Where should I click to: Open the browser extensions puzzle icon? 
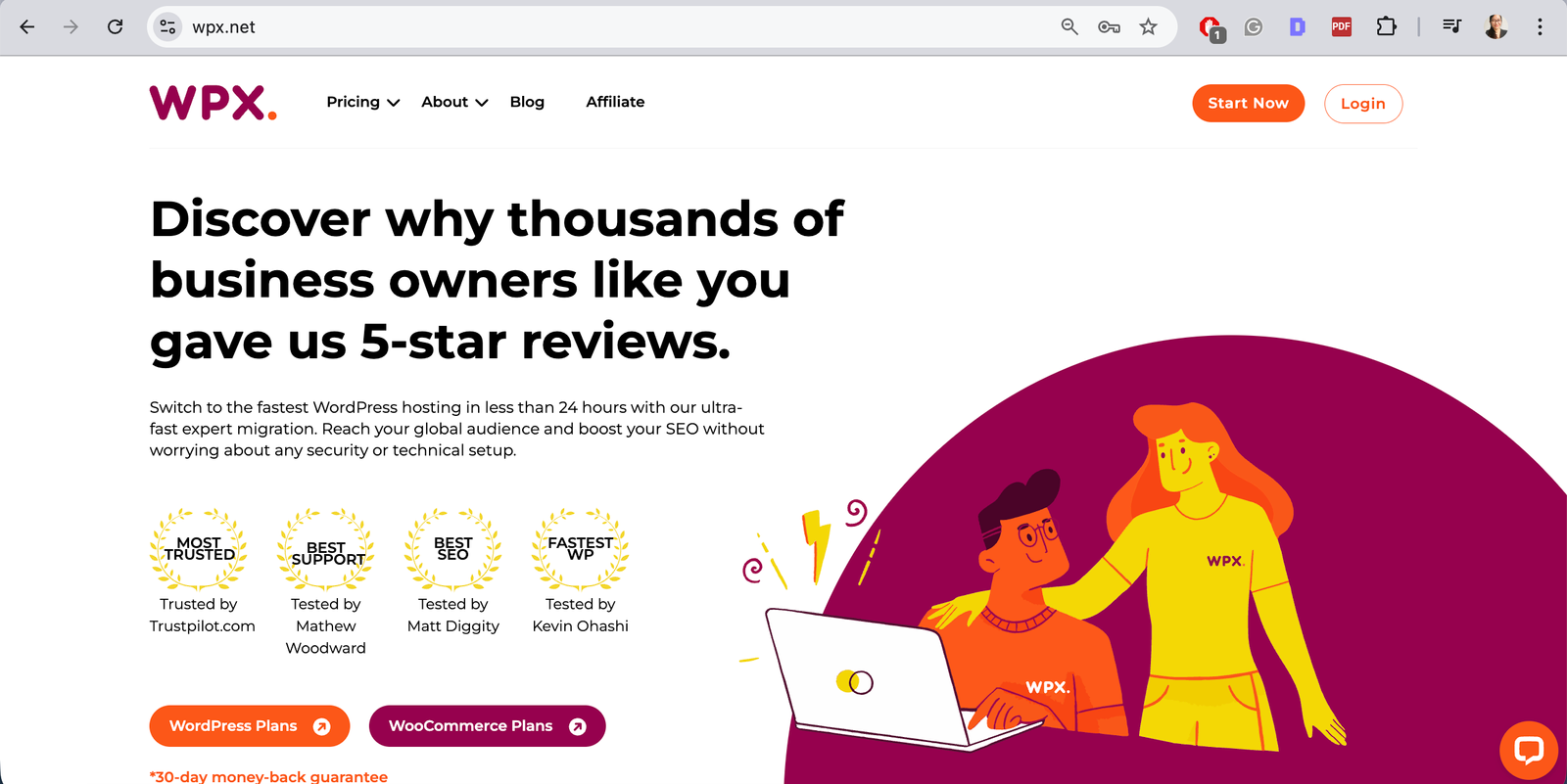[1386, 26]
